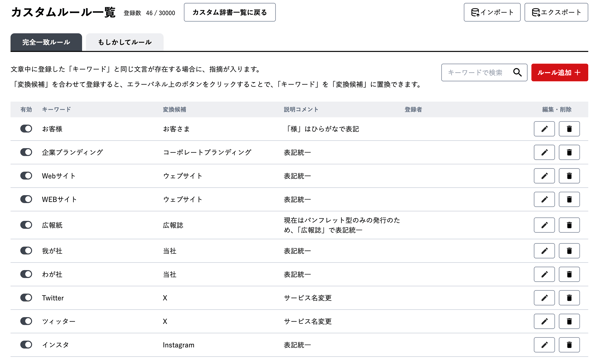Screen dimensions: 600x360
Task: Delete the お客様 rule with trash icon
Action: click(569, 129)
